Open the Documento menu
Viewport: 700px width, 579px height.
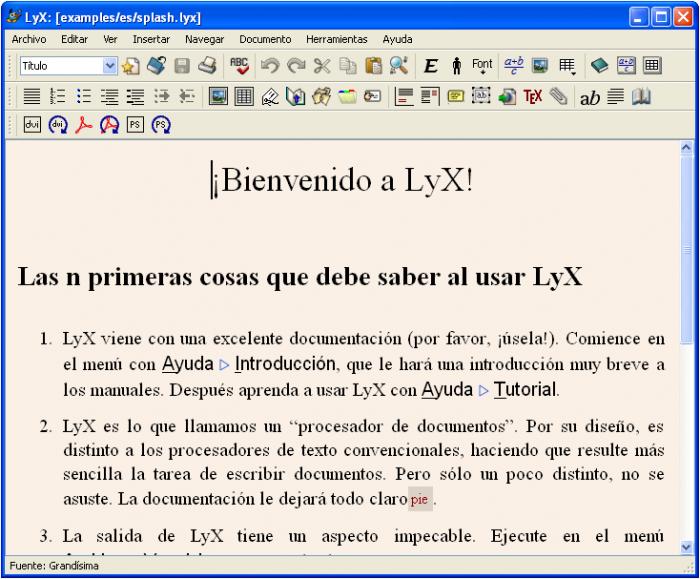tap(265, 39)
